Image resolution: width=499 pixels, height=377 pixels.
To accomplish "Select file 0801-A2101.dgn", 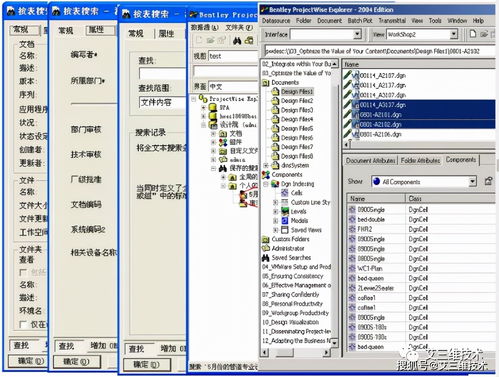I will pos(381,115).
